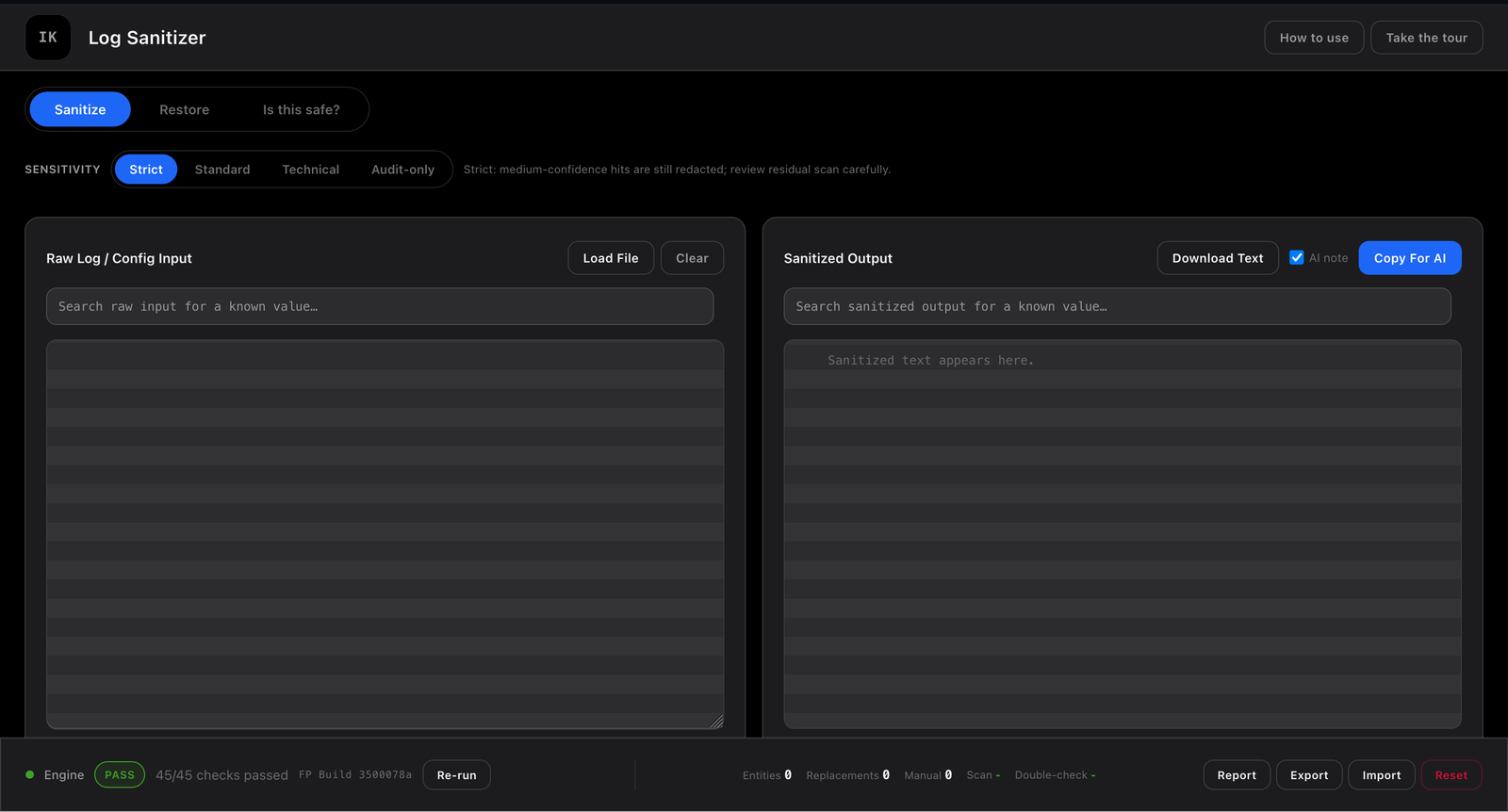Click the Load File button
Viewport: 1508px width, 812px height.
click(611, 258)
